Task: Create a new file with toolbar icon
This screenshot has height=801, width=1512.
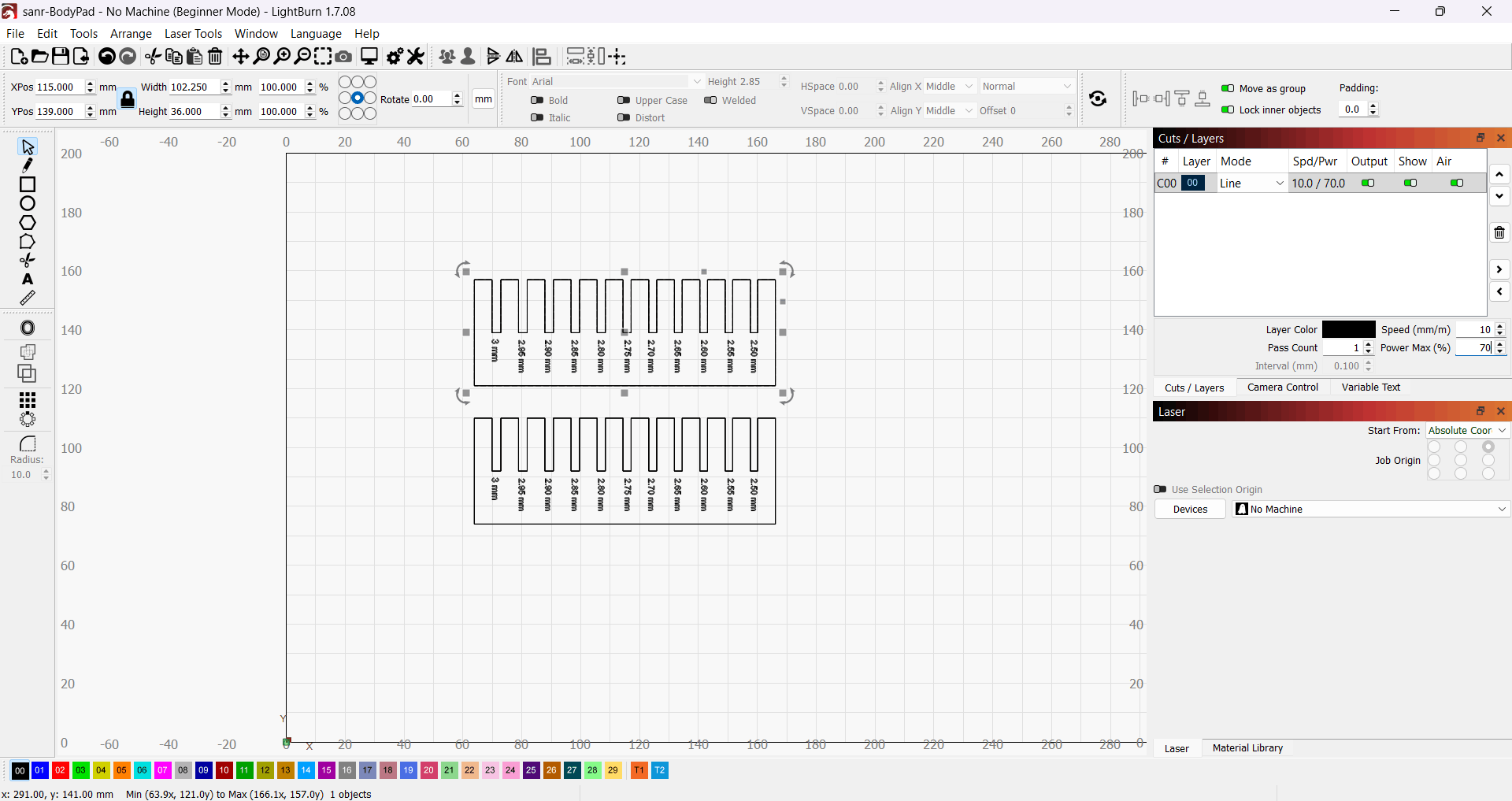Action: 19,56
